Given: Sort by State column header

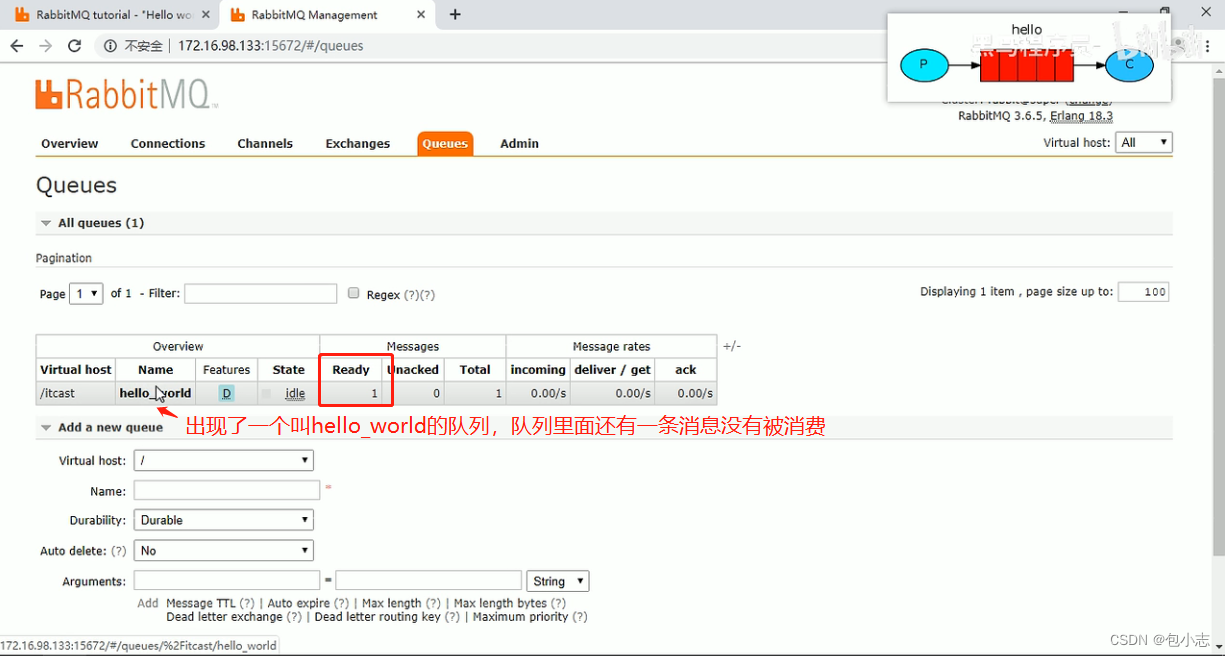Looking at the screenshot, I should click(289, 370).
